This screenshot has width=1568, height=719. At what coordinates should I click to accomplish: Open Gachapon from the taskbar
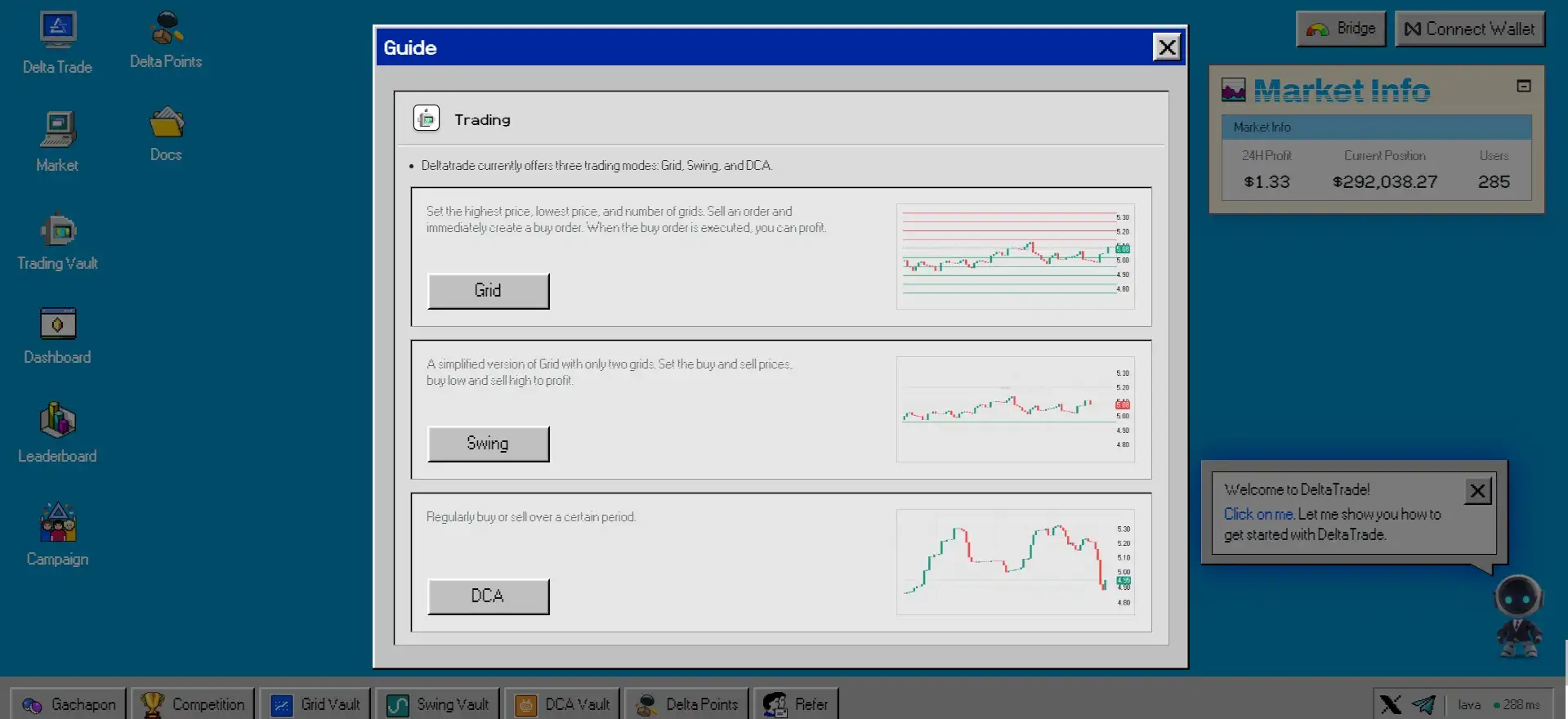tap(69, 704)
